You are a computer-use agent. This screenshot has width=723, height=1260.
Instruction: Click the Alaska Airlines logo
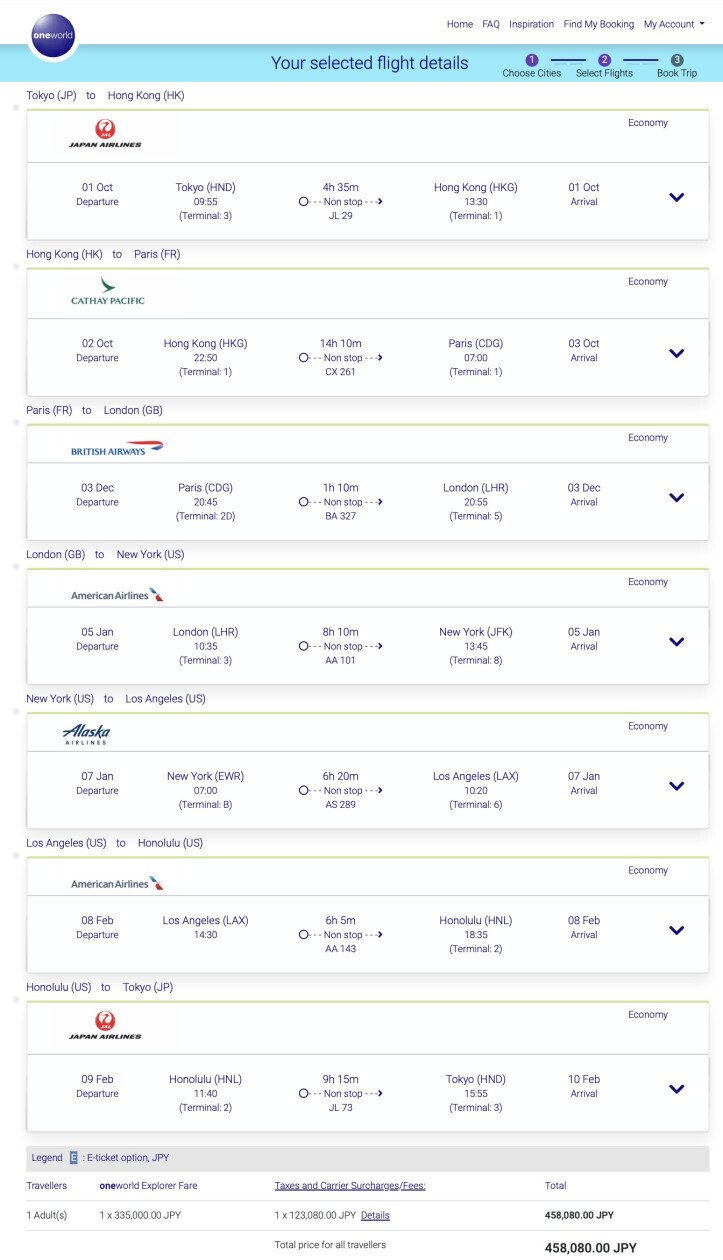click(86, 735)
